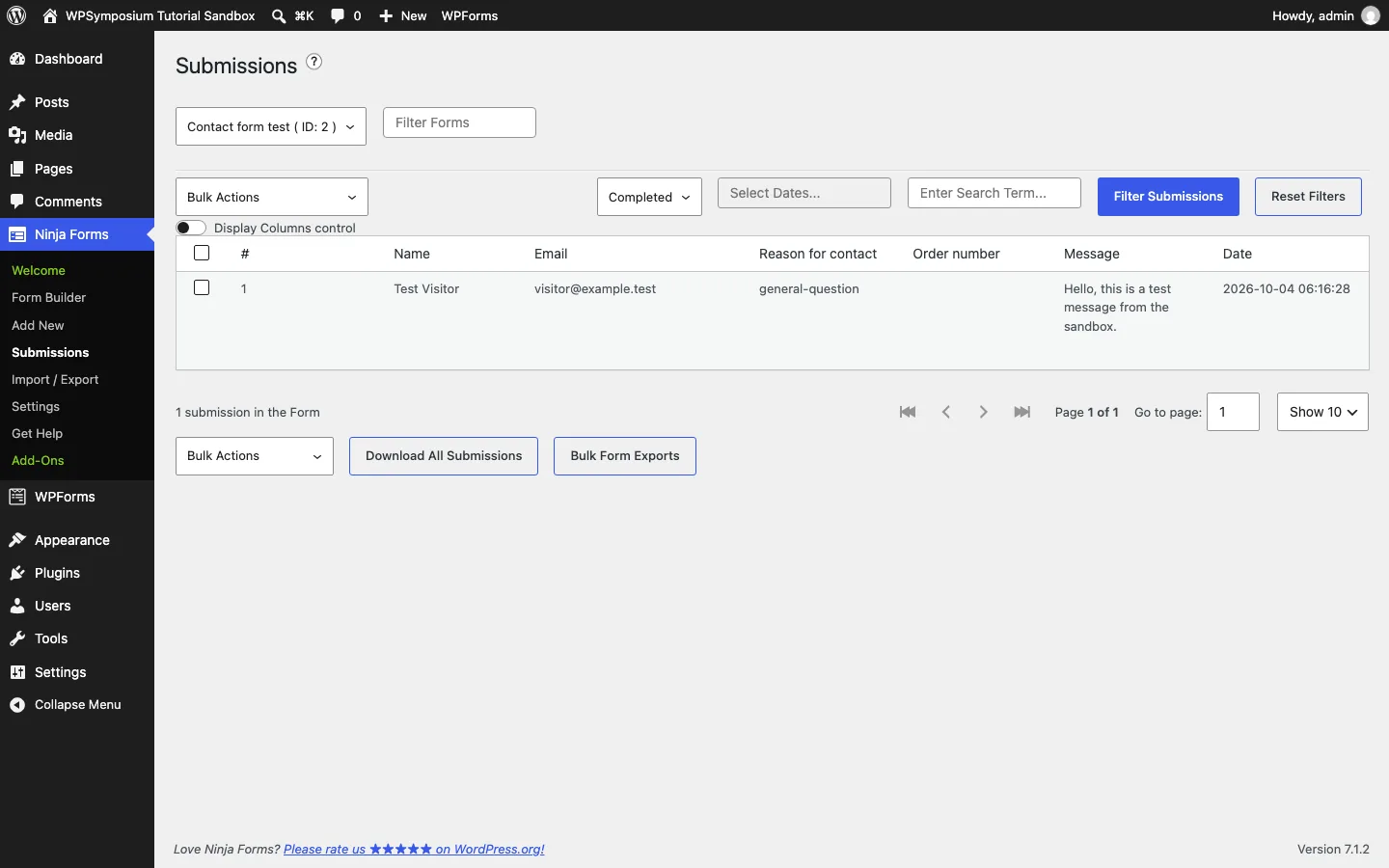Click the Appearance paintbrush icon
The height and width of the screenshot is (868, 1389).
17,540
